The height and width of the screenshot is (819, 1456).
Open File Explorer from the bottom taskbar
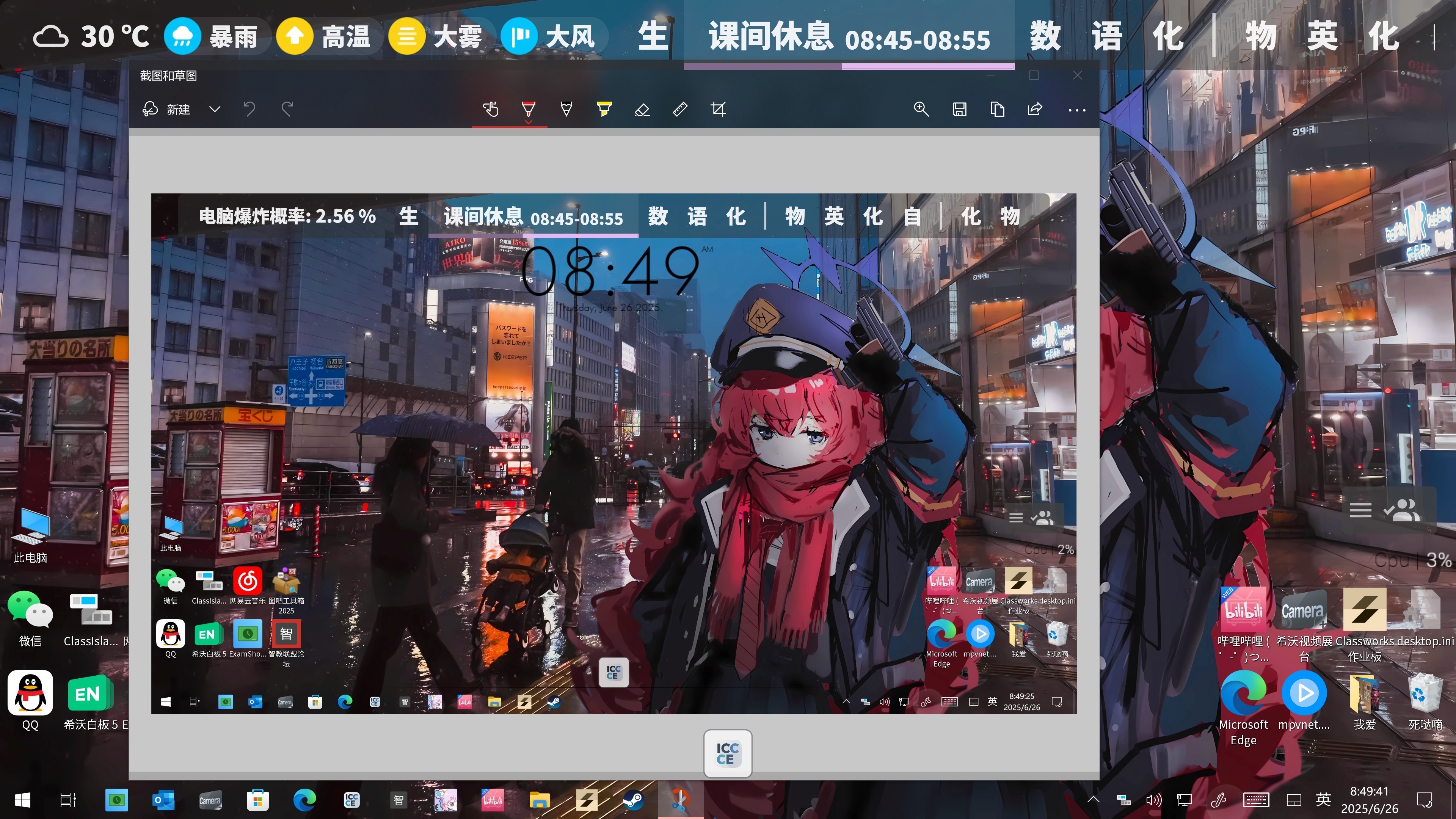[x=539, y=800]
